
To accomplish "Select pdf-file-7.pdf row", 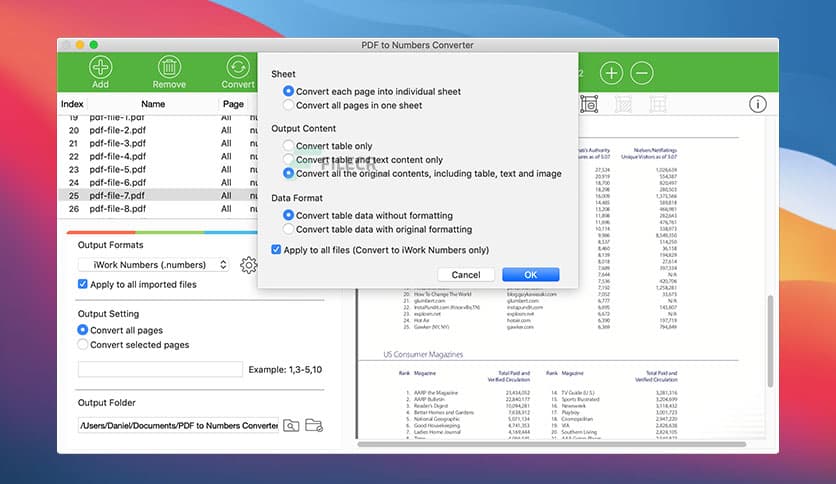I will tap(158, 196).
